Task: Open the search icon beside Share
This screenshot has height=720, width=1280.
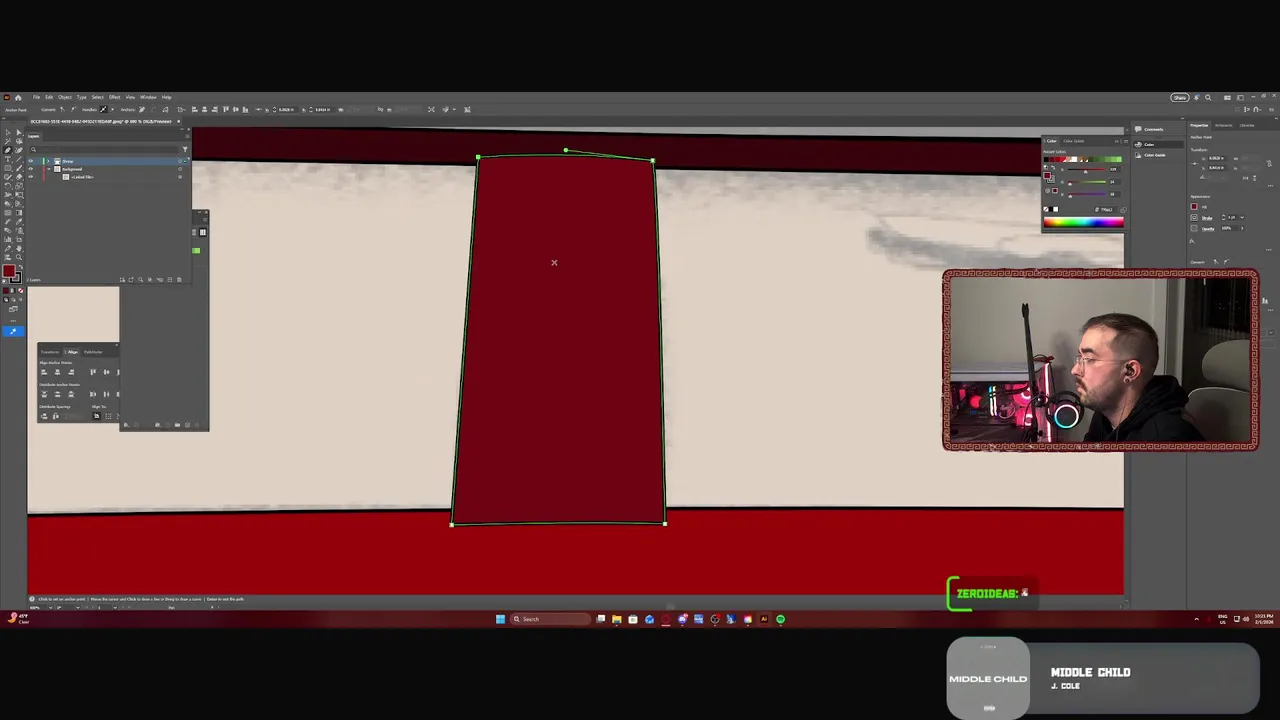Action: pyautogui.click(x=1208, y=98)
